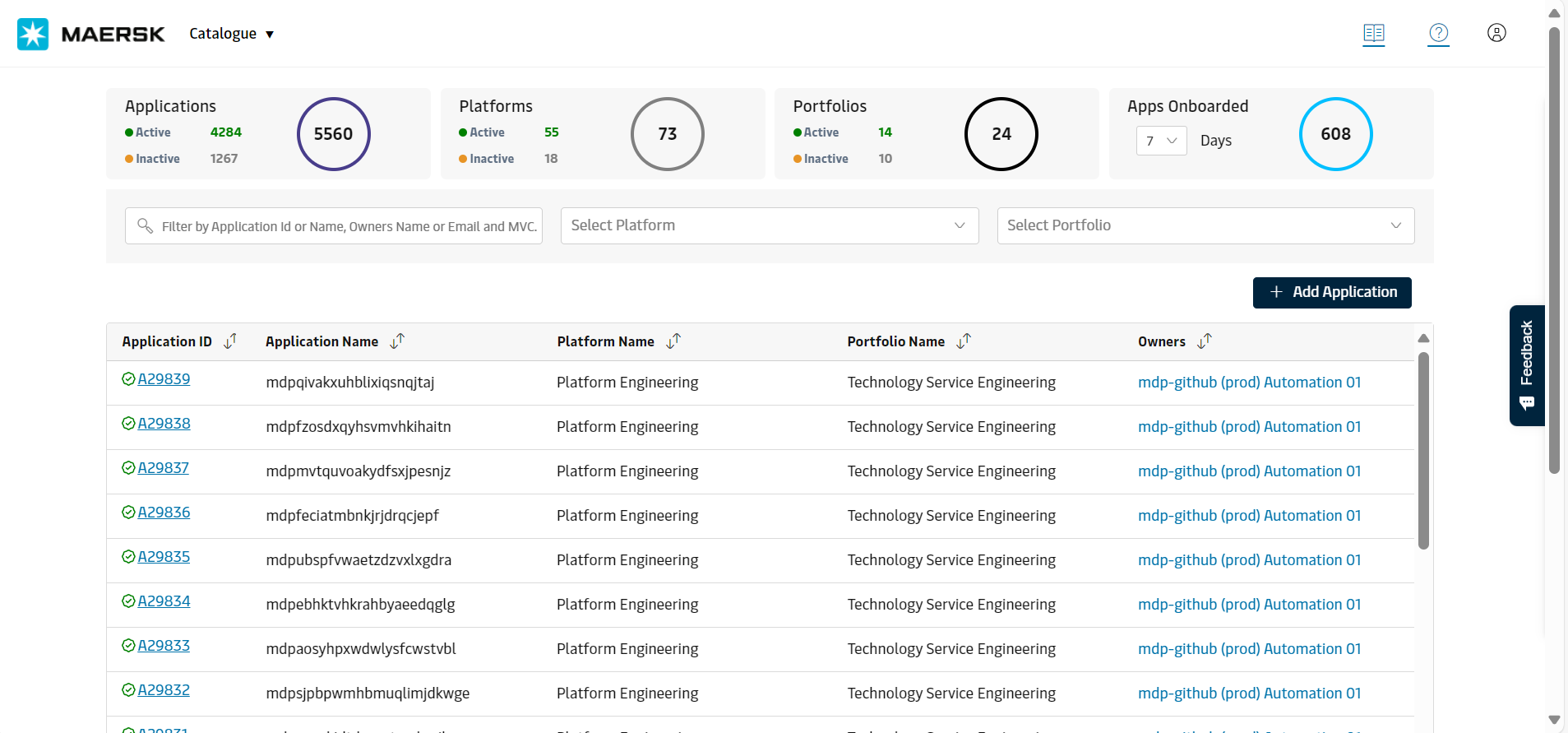1568x733 pixels.
Task: Open owner link in A29832 row
Action: point(1249,694)
